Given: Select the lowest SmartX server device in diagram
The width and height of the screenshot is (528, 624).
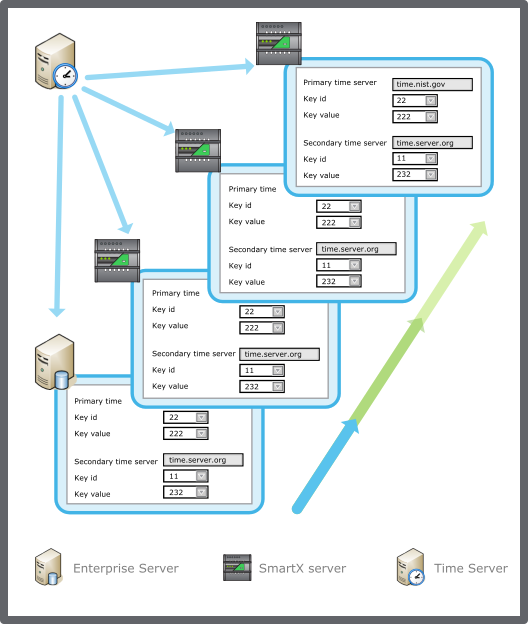Looking at the screenshot, I should (117, 261).
